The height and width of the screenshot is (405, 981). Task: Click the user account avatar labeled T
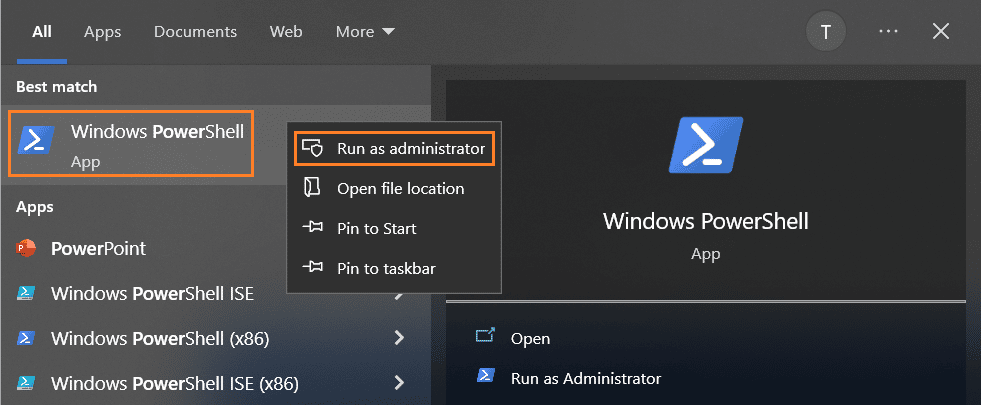coord(825,32)
